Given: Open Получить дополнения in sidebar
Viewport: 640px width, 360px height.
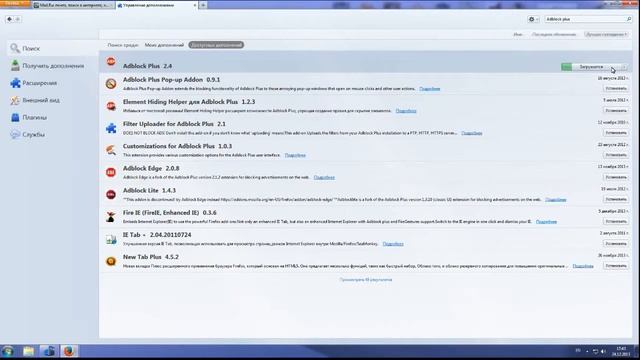Looking at the screenshot, I should pos(53,66).
